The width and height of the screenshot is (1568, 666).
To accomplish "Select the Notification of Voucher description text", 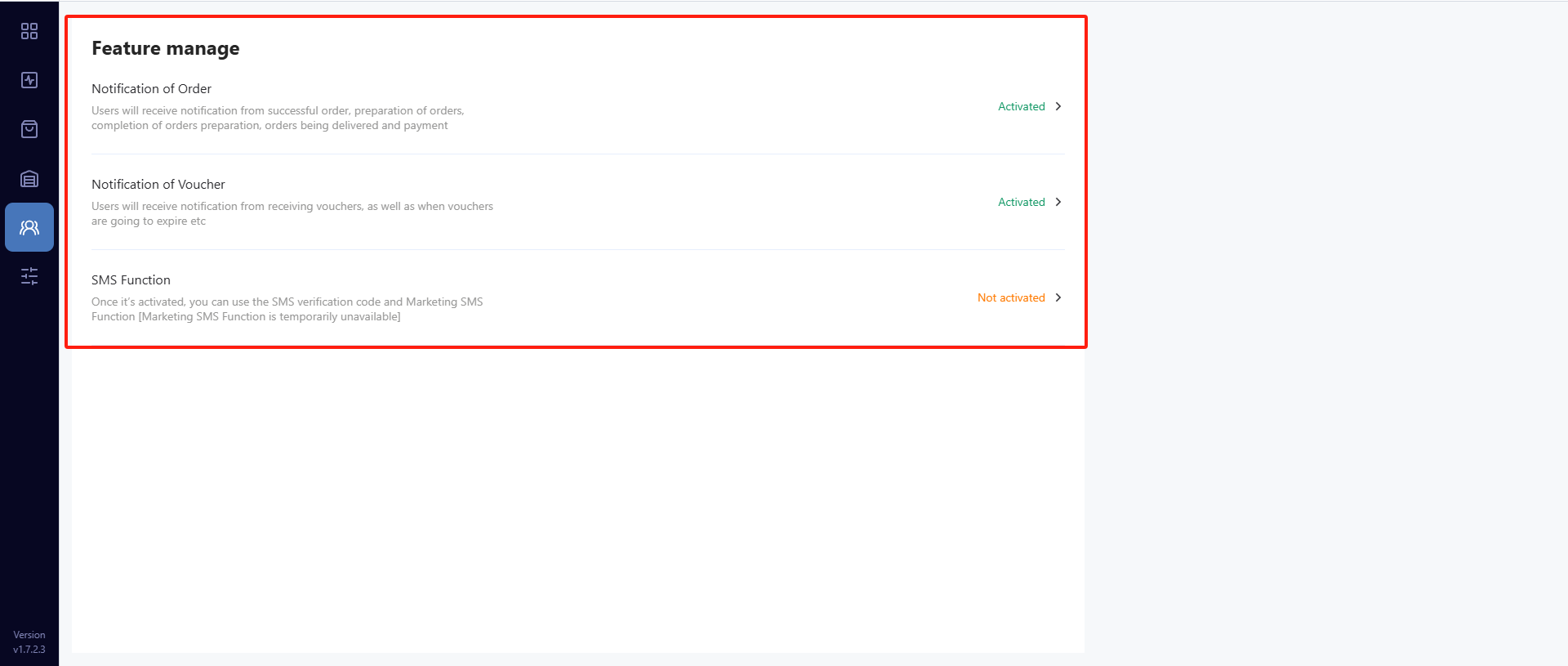I will (x=292, y=213).
